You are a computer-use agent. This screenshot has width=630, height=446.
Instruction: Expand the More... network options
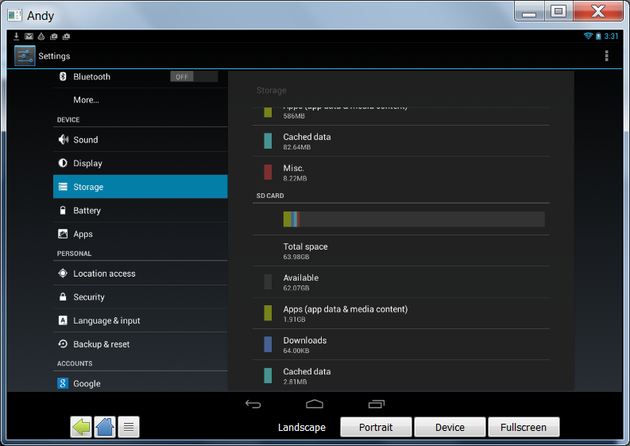(x=140, y=100)
